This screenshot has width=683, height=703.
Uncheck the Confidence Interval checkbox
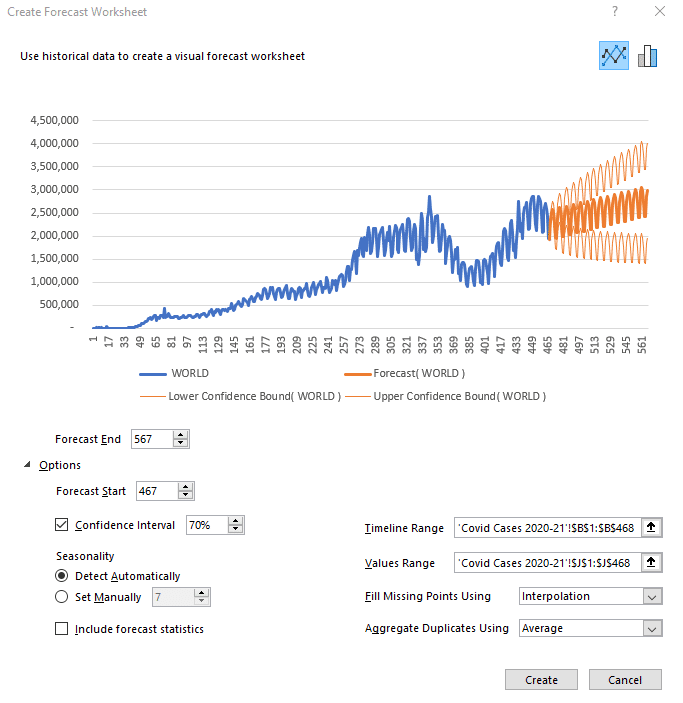[62, 525]
